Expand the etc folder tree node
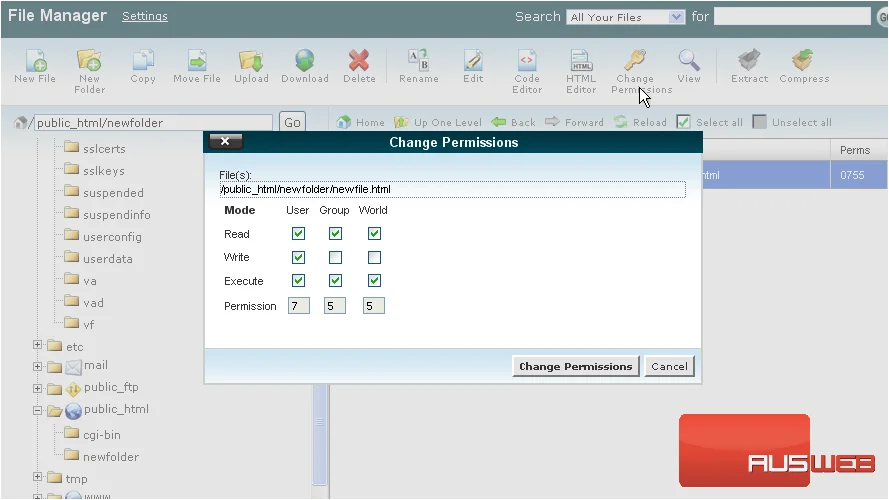This screenshot has height=500, width=889. coord(37,345)
